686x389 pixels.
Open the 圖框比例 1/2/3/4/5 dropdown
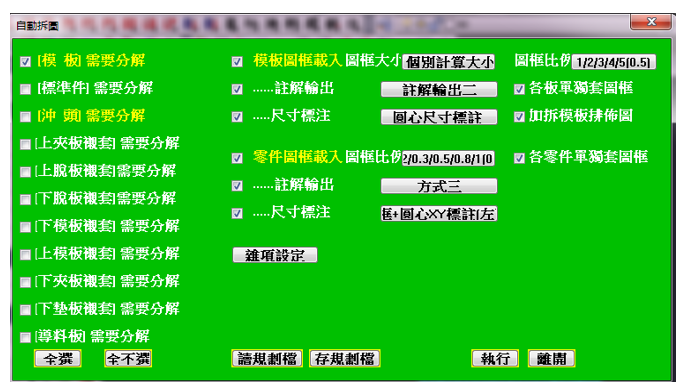point(614,62)
